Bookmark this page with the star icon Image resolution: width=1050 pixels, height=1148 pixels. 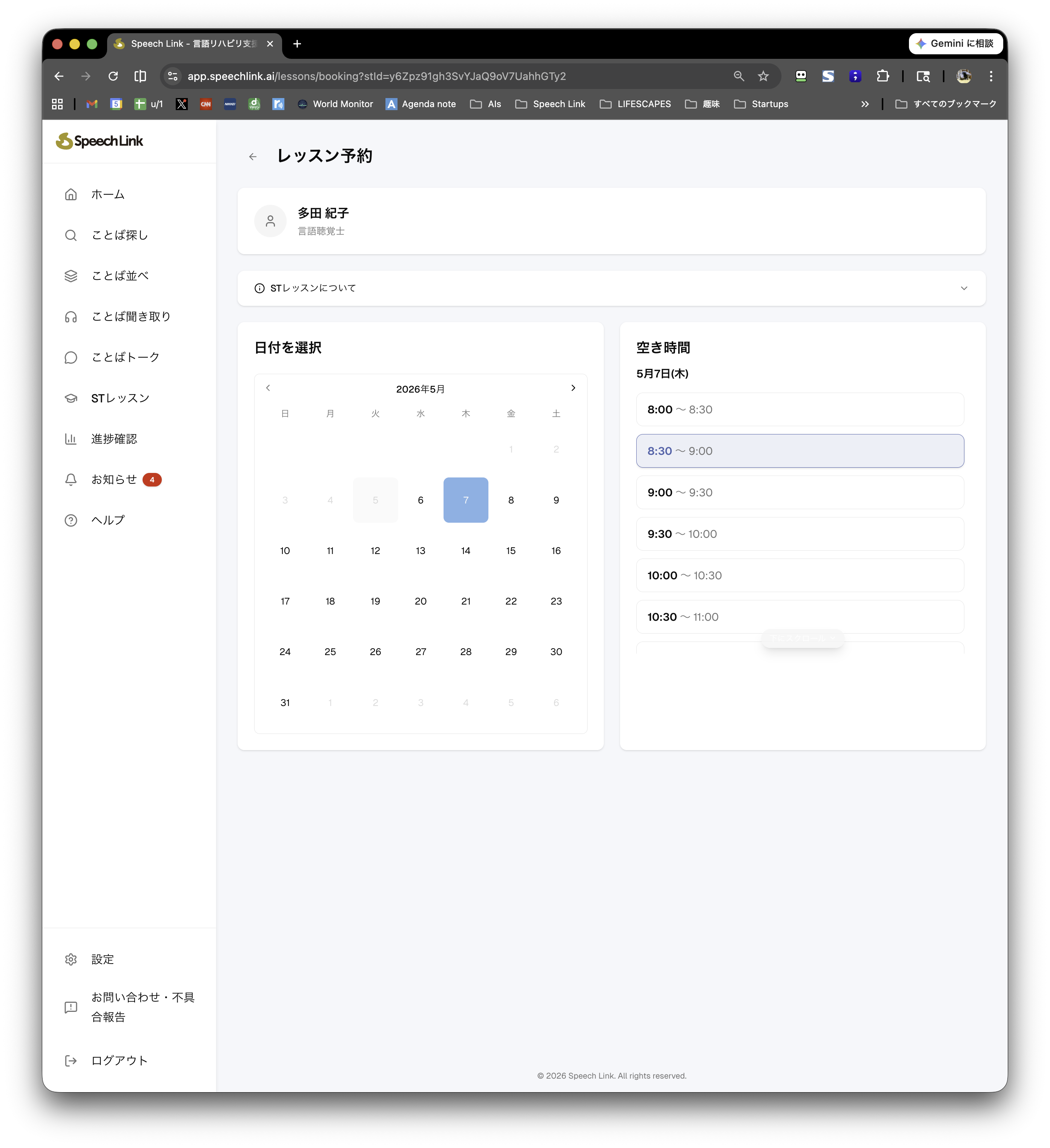point(763,76)
